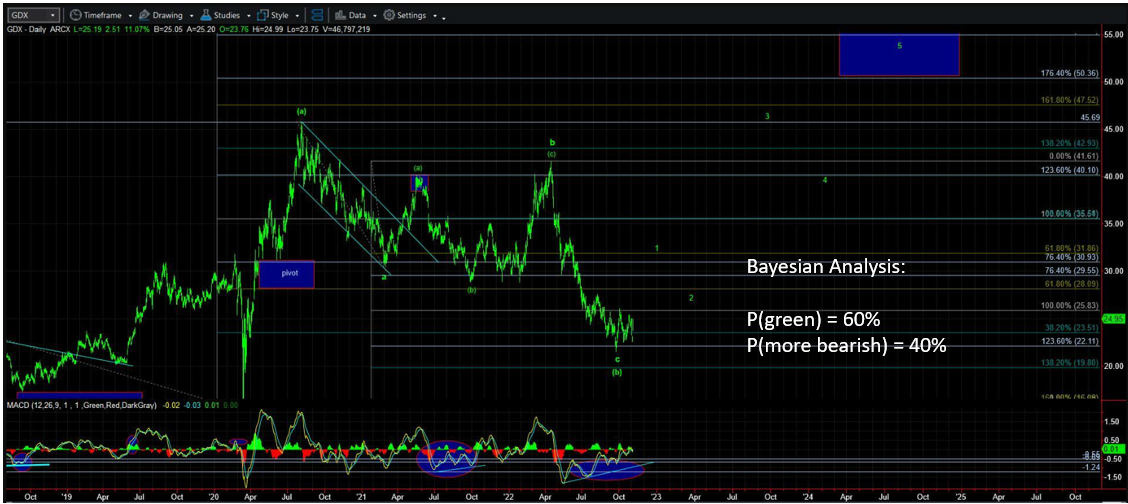The width and height of the screenshot is (1128, 504).
Task: Click the 76.40% (30.93) Fibonacci label
Action: [1070, 257]
